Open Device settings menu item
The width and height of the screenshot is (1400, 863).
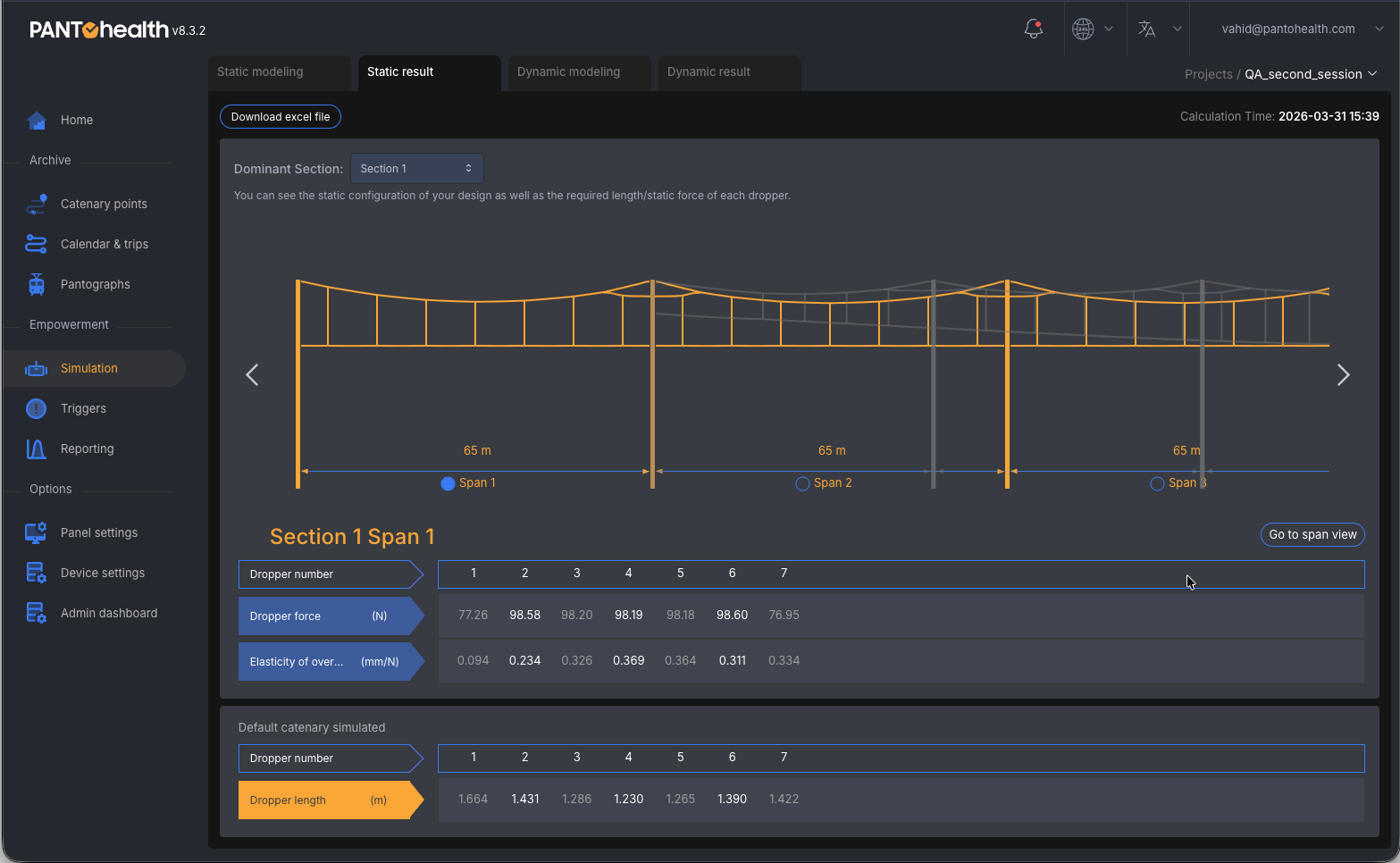103,573
